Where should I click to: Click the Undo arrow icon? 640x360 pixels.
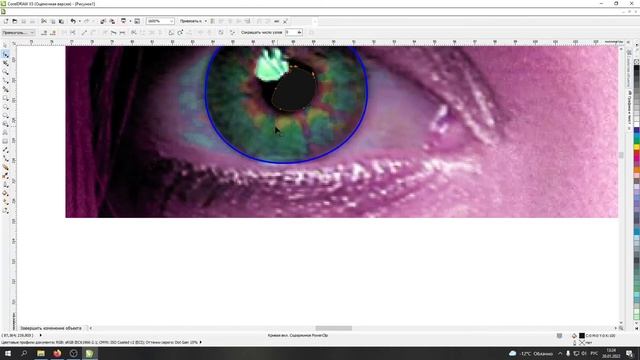pyautogui.click(x=73, y=21)
